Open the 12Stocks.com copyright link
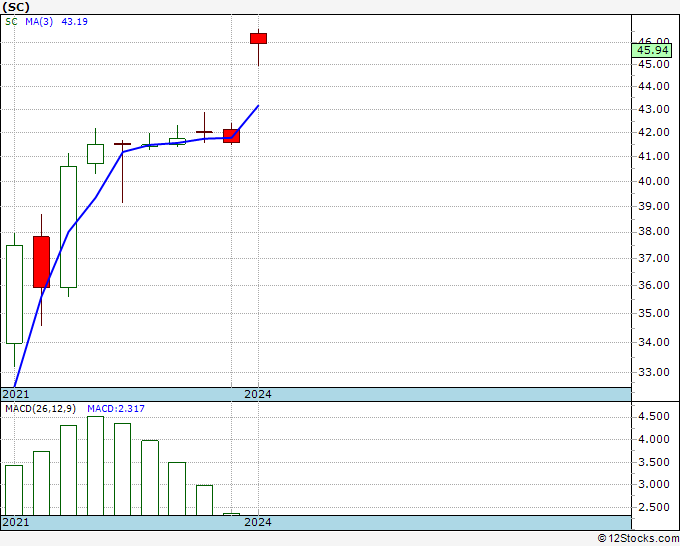The image size is (680, 546). pyautogui.click(x=638, y=539)
